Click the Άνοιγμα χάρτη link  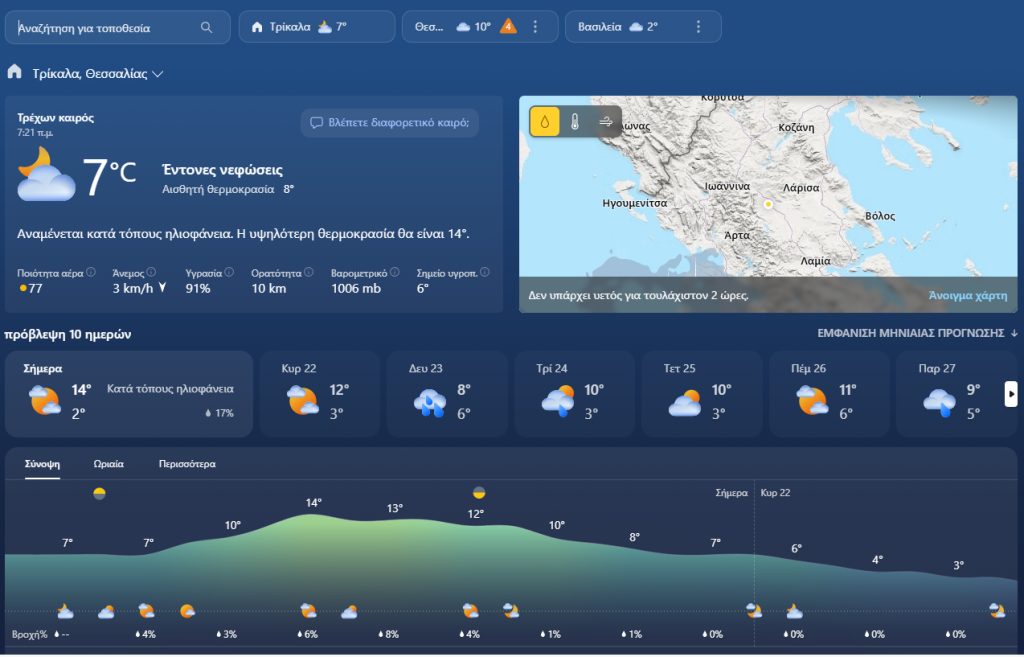click(x=967, y=296)
